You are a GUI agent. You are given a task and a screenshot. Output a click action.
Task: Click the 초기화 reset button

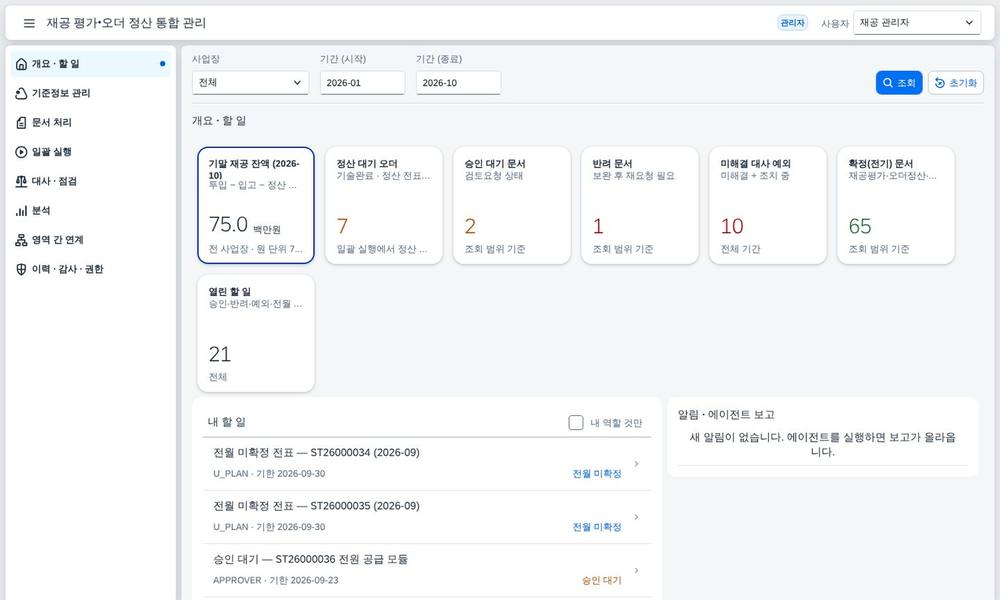point(955,83)
